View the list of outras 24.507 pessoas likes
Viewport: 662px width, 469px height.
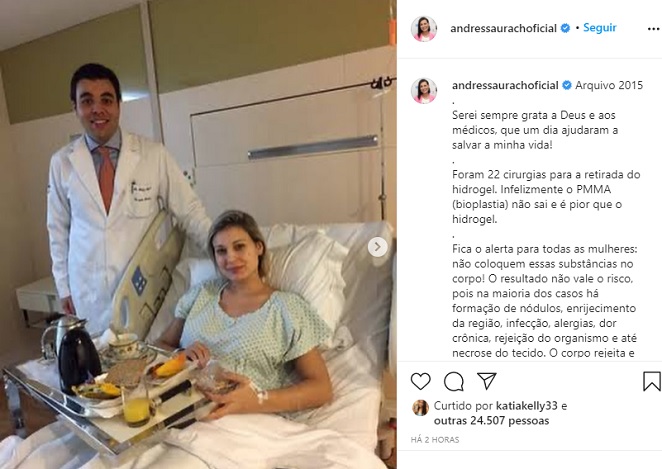tap(491, 421)
